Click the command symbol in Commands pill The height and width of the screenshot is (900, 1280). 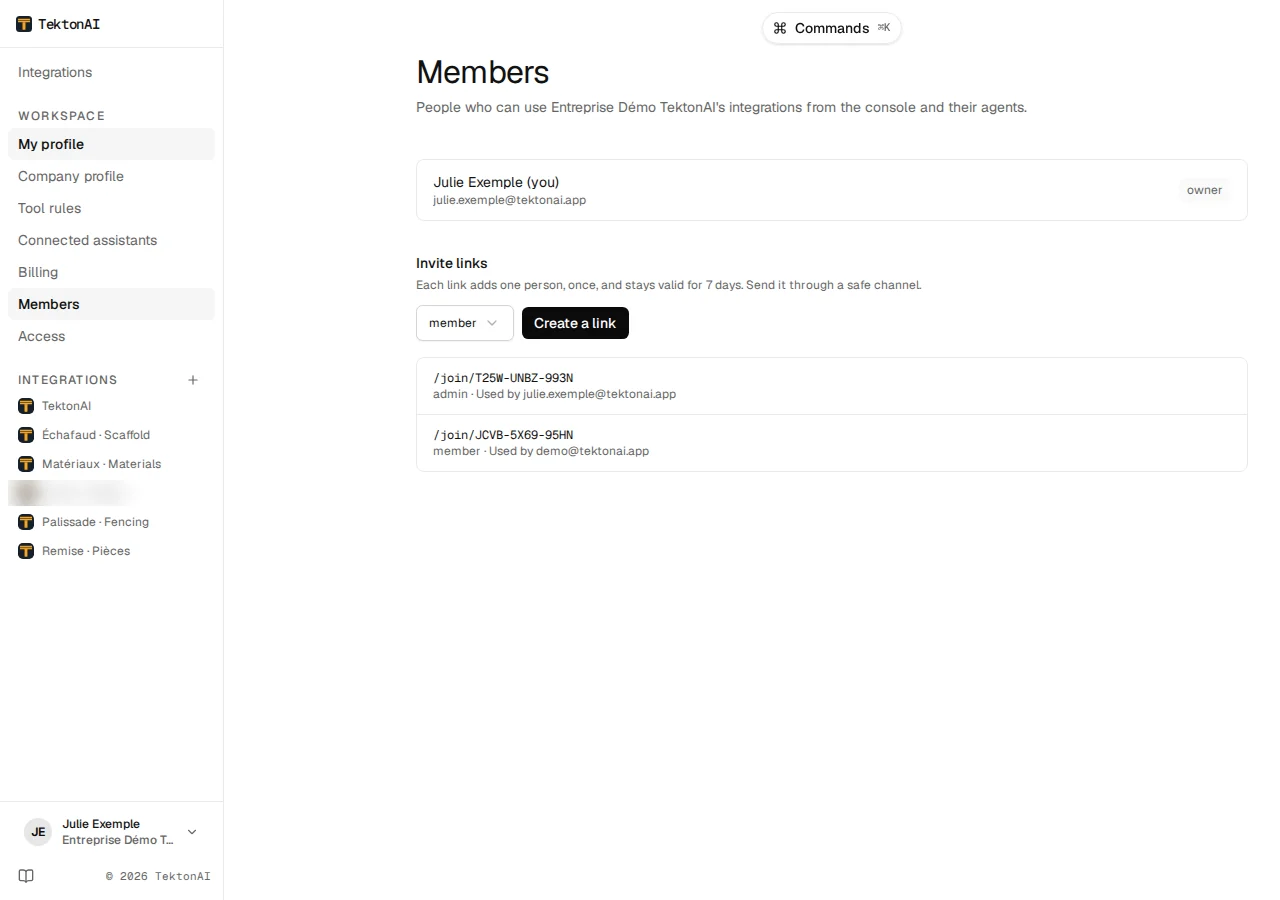pyautogui.click(x=780, y=28)
